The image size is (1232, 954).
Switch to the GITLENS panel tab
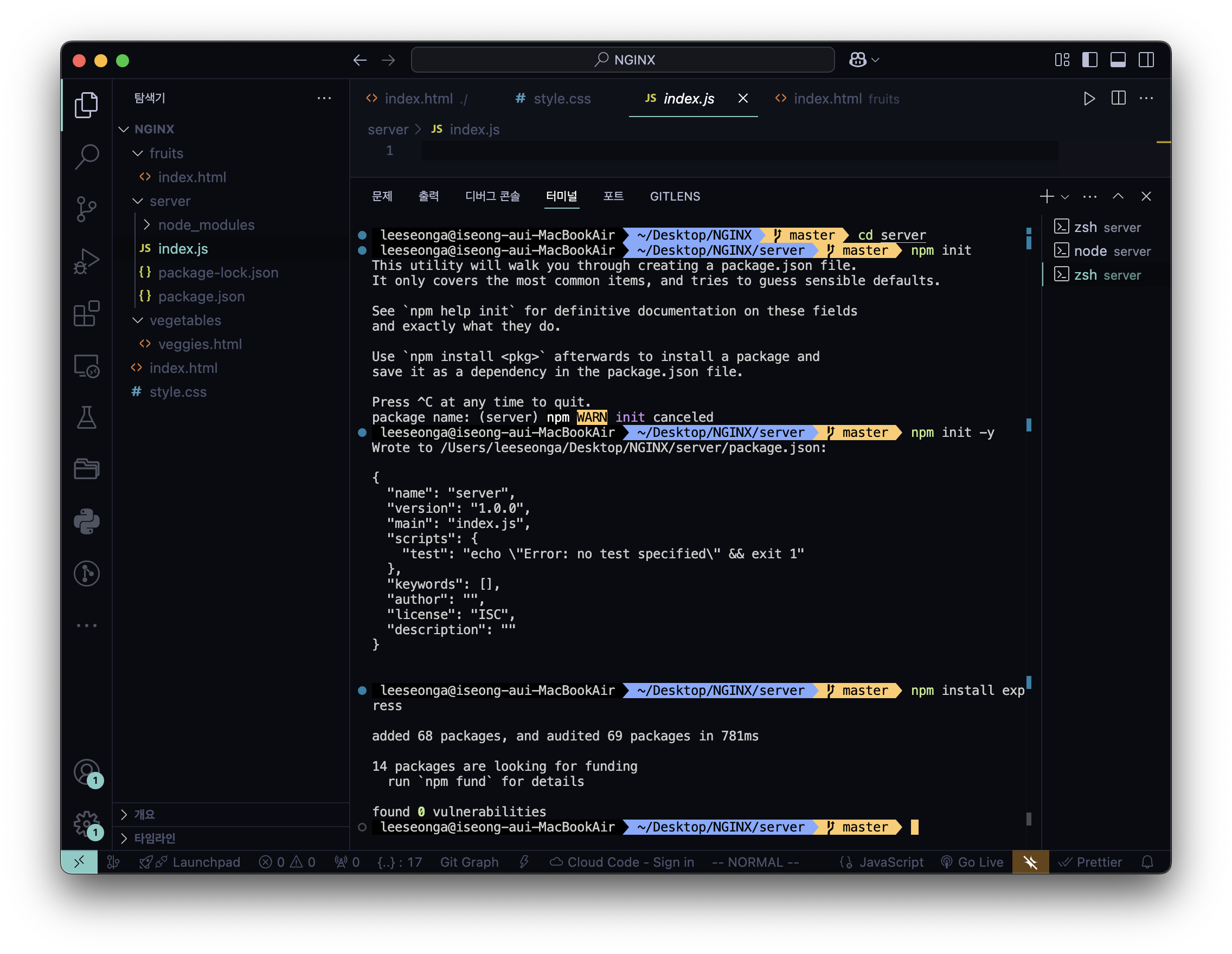pyautogui.click(x=675, y=197)
